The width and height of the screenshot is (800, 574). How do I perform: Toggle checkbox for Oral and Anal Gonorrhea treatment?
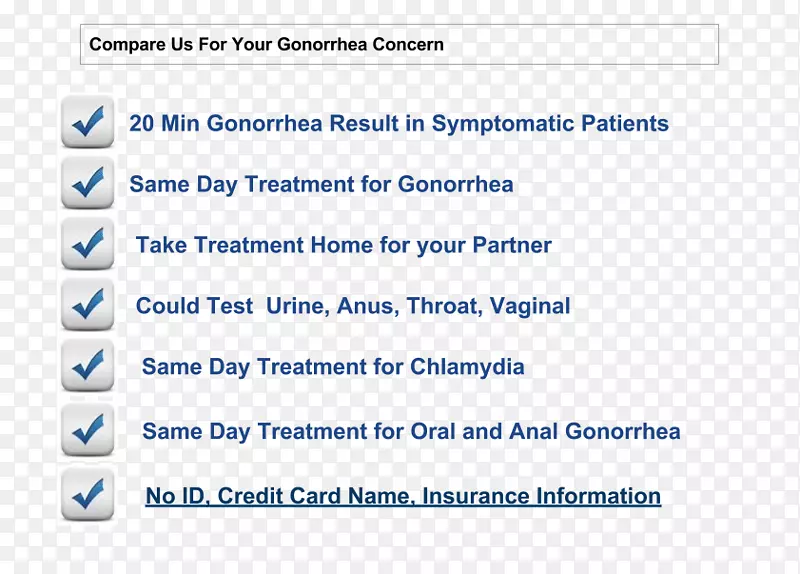click(x=87, y=430)
